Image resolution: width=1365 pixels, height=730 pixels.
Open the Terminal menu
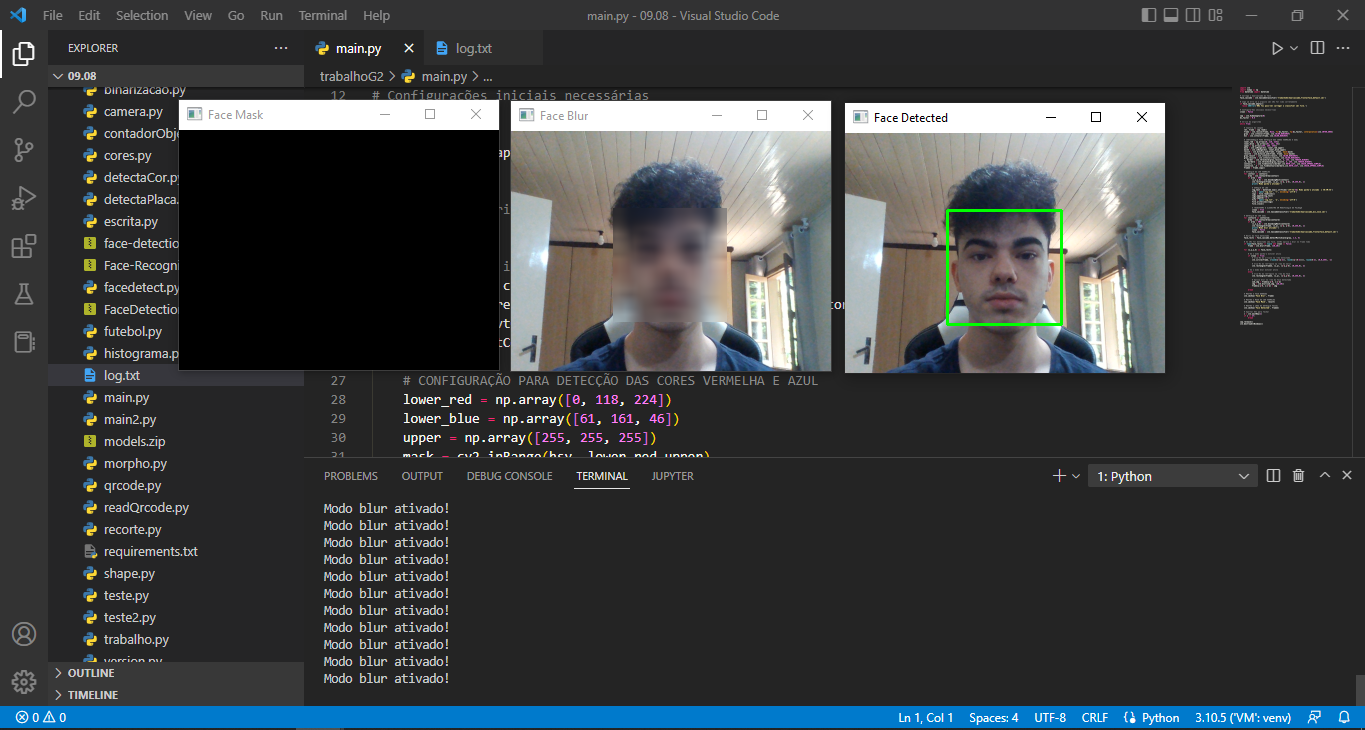pyautogui.click(x=322, y=15)
